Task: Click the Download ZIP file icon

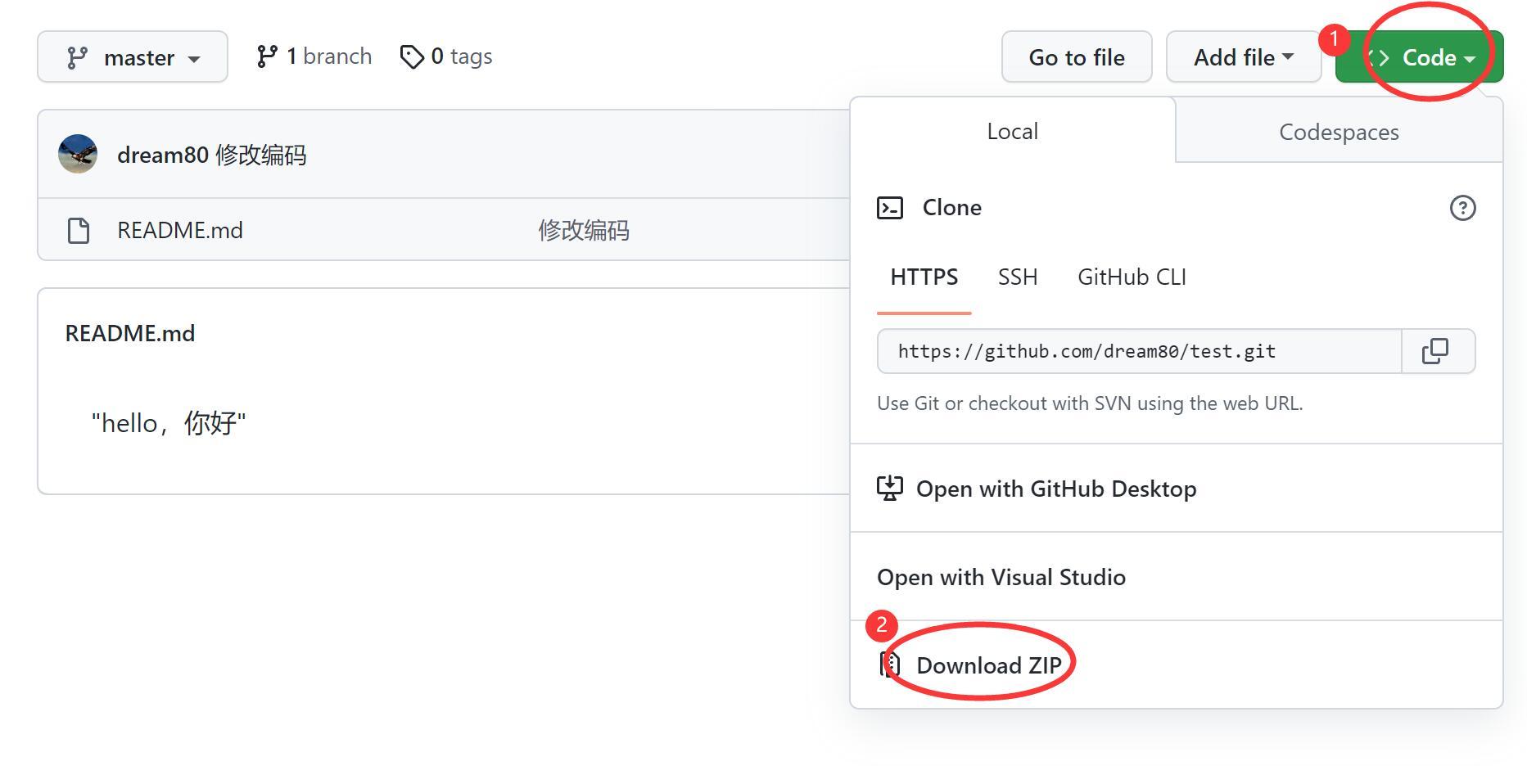Action: click(889, 665)
